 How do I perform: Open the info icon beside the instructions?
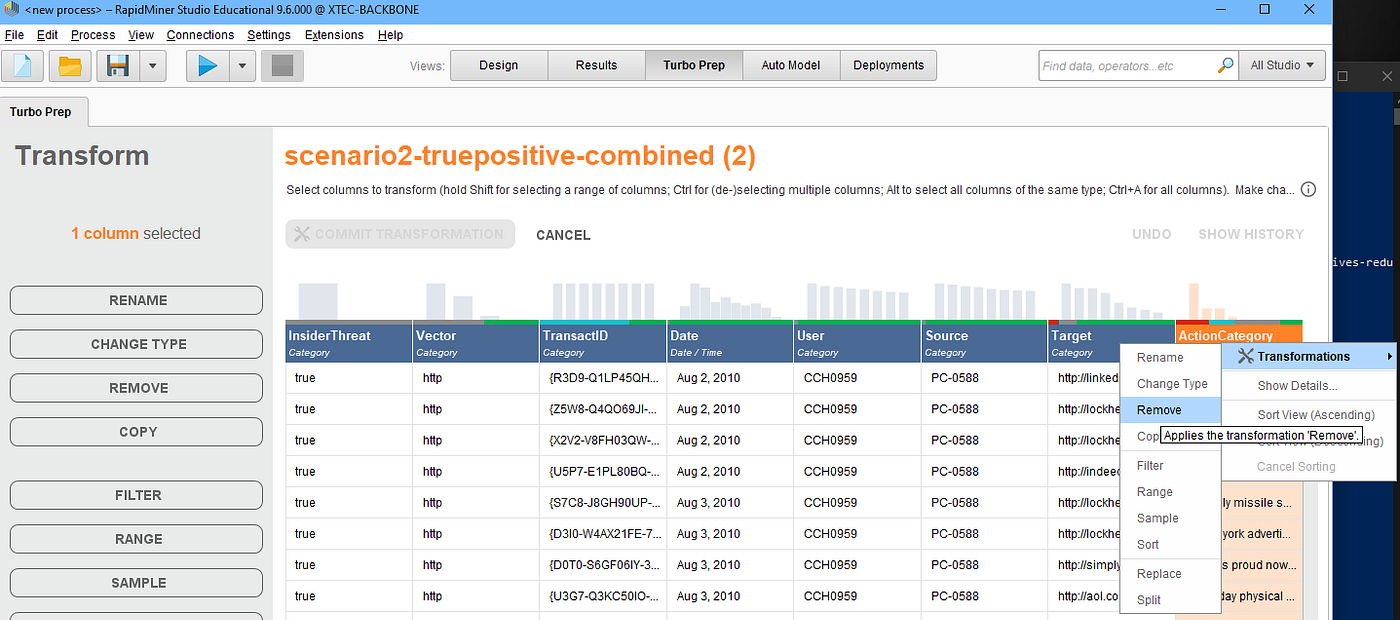[x=1308, y=189]
